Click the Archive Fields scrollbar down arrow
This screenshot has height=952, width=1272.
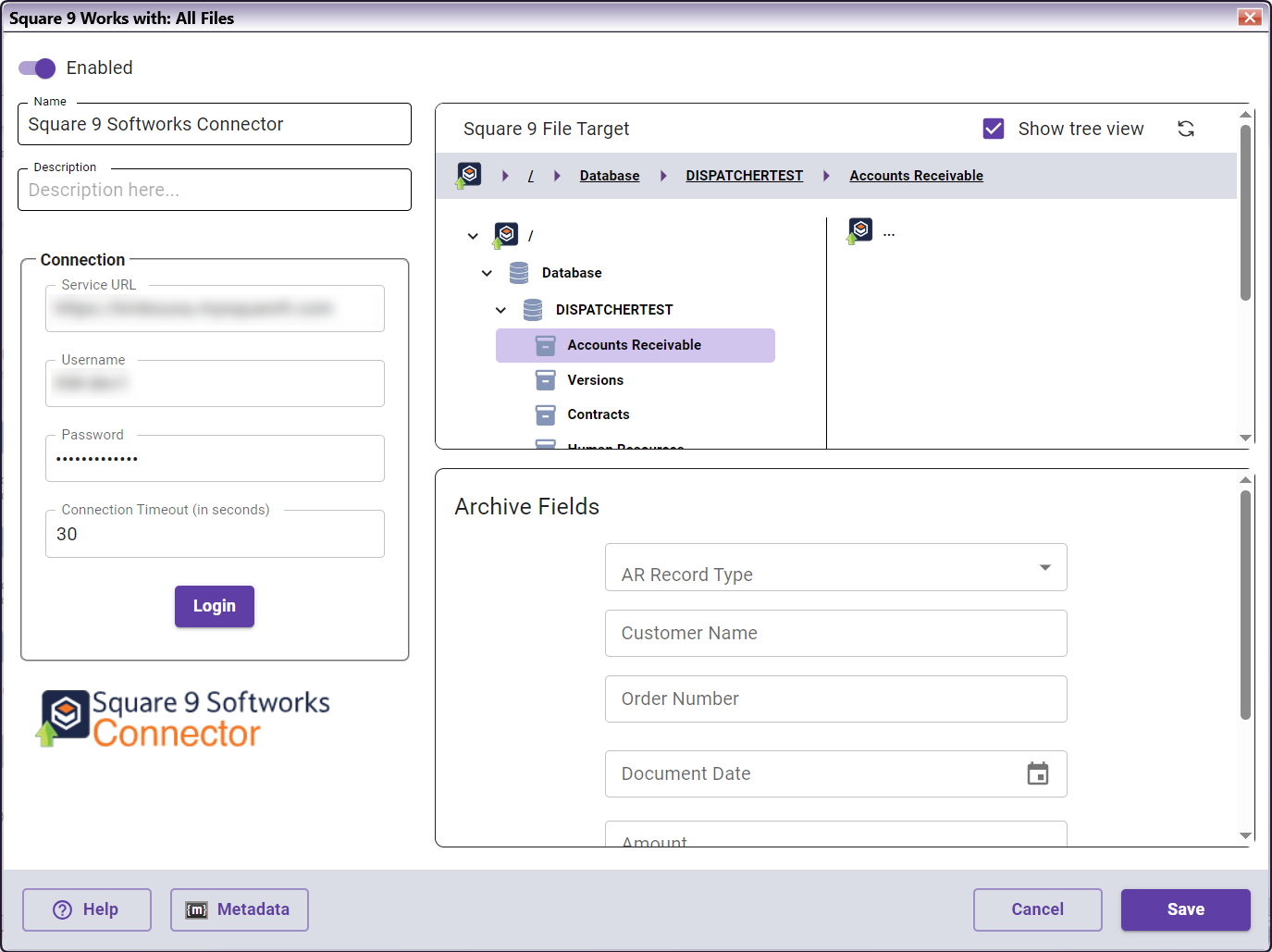pos(1245,835)
